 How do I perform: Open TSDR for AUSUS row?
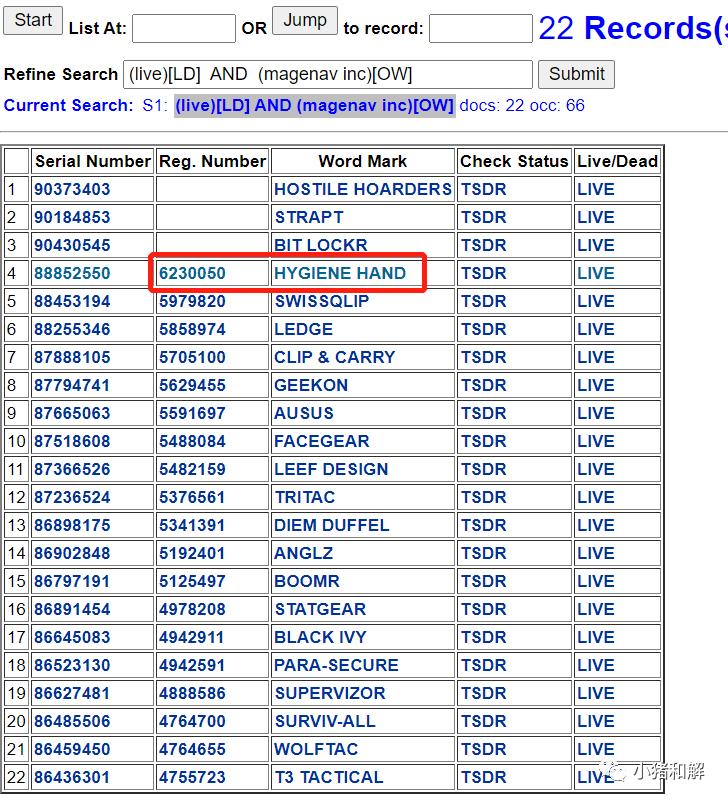tap(483, 413)
